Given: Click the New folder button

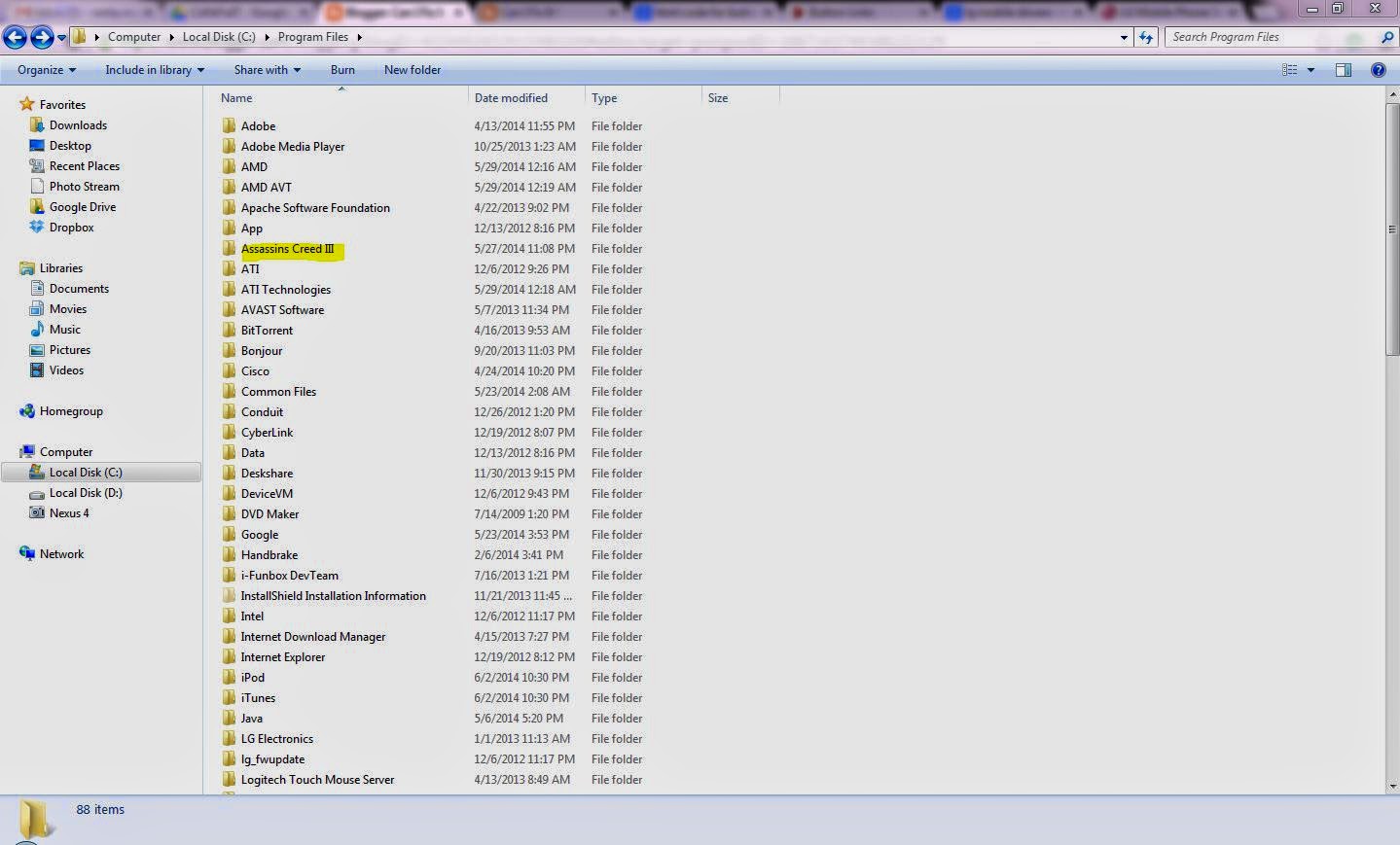Looking at the screenshot, I should click(x=413, y=70).
